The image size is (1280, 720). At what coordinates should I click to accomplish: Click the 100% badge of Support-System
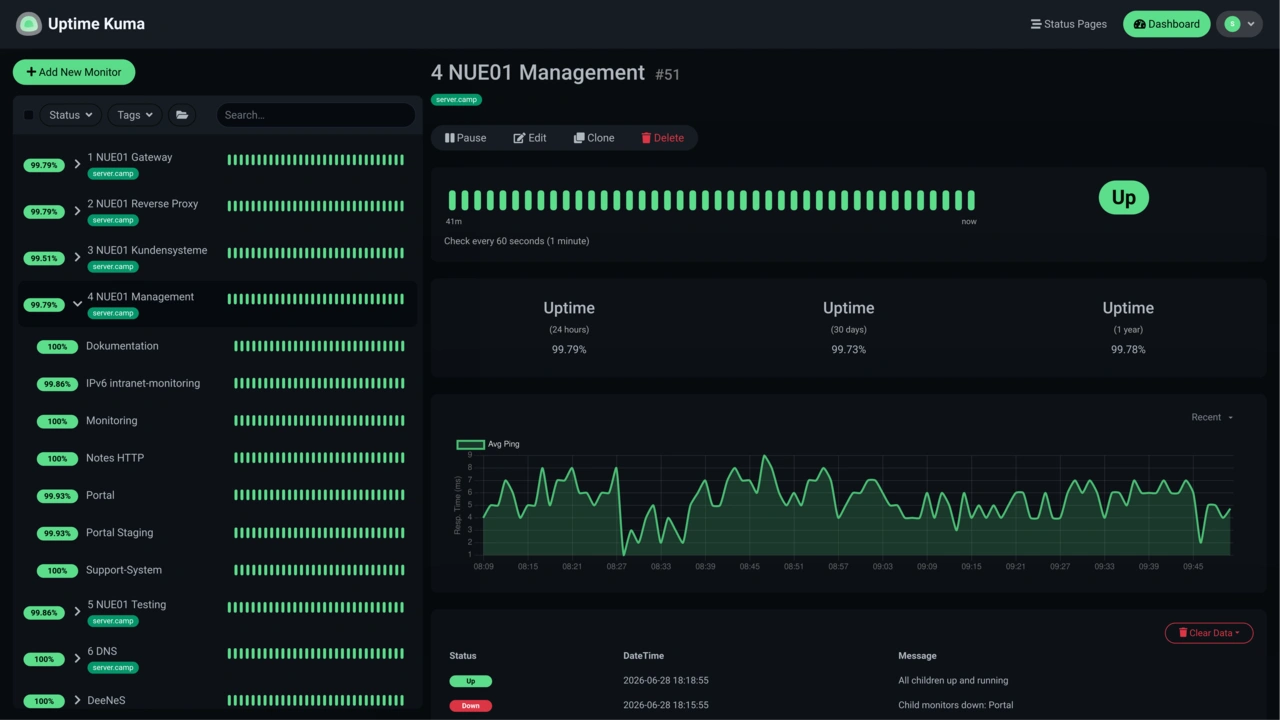point(57,571)
